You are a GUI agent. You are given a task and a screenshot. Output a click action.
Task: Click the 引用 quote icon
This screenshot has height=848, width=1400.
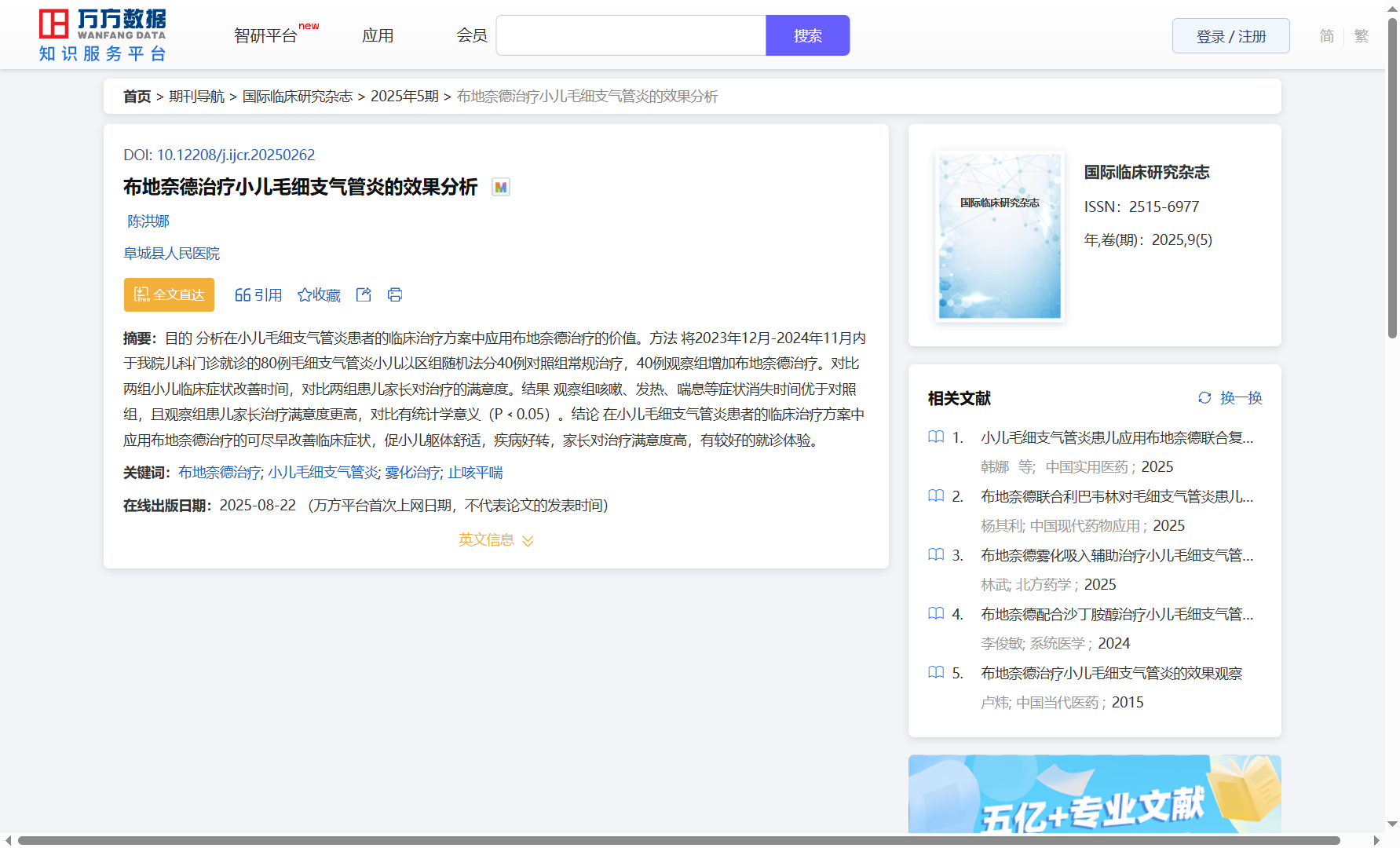[x=243, y=294]
